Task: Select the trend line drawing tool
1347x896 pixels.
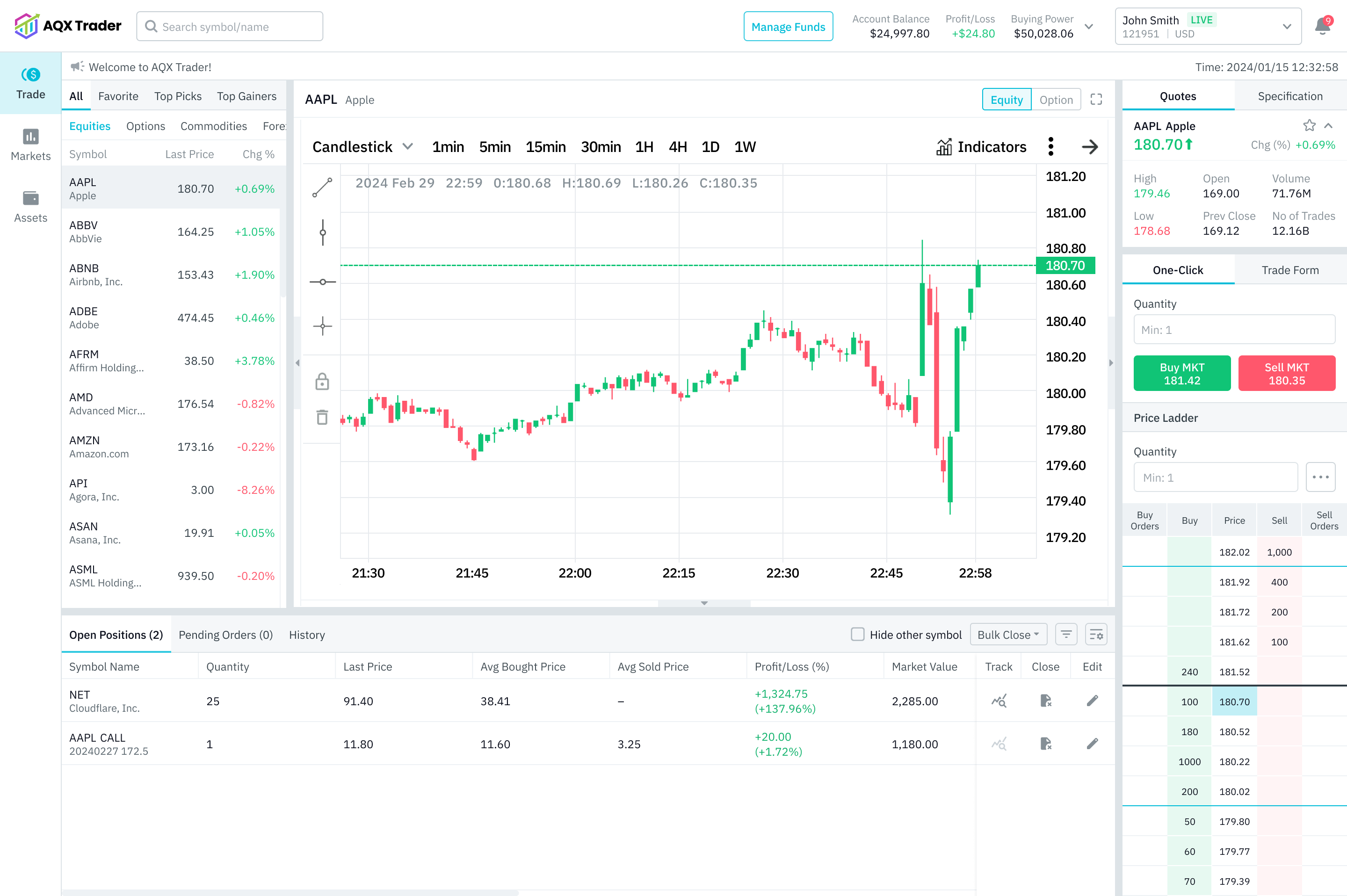Action: click(x=322, y=188)
